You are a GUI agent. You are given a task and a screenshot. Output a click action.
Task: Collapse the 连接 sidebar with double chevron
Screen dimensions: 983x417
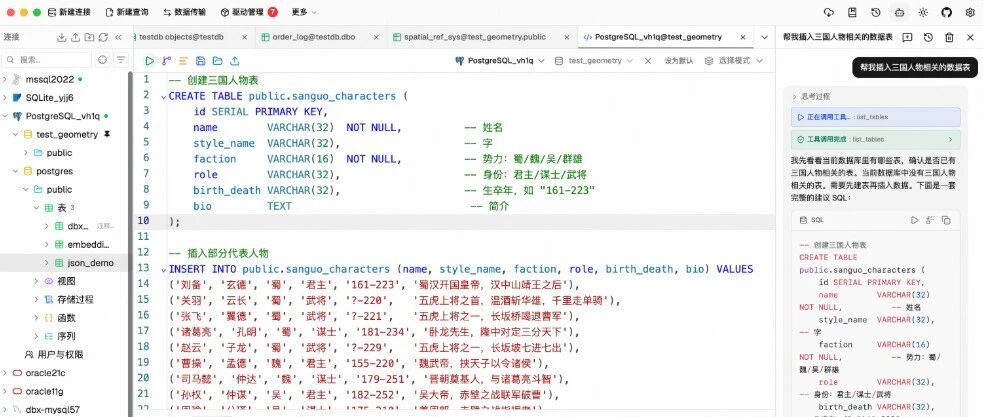point(118,38)
